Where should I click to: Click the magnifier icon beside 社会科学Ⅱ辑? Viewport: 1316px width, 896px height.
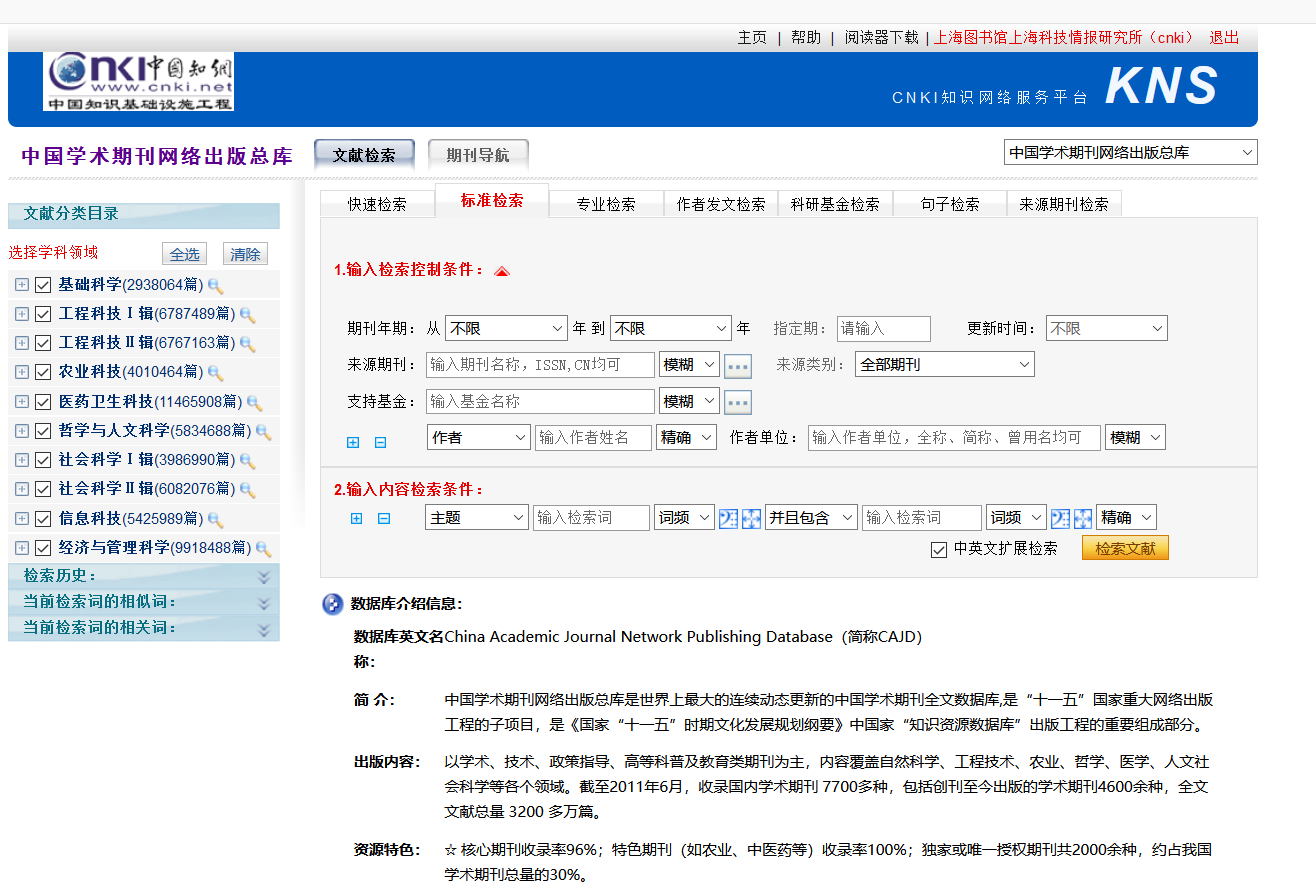(247, 490)
